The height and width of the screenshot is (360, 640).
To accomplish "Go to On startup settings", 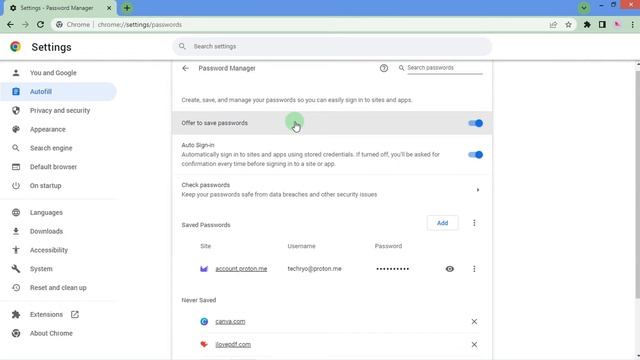I will (45, 185).
